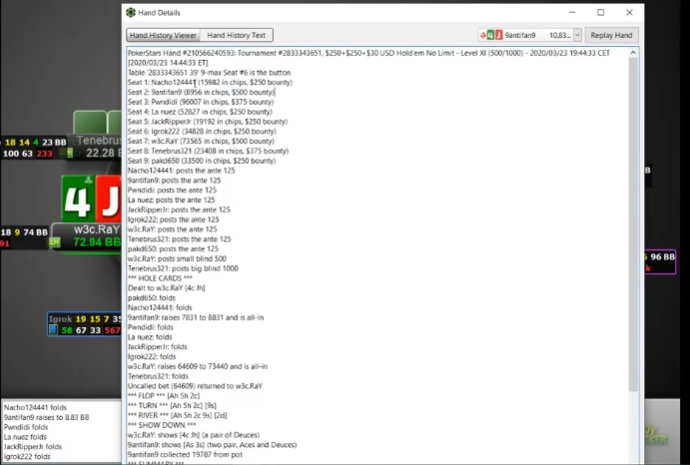
Task: Click 'Igrok222 folds' in the action log
Action: pos(27,456)
